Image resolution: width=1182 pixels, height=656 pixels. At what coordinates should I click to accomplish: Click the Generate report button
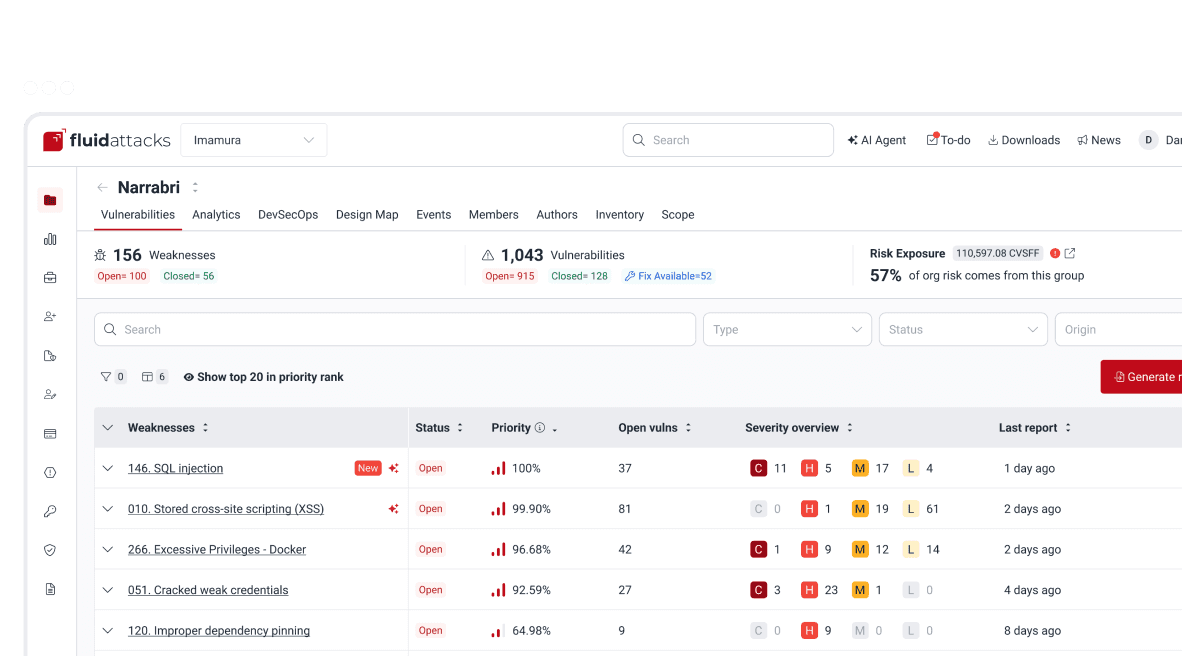1148,377
